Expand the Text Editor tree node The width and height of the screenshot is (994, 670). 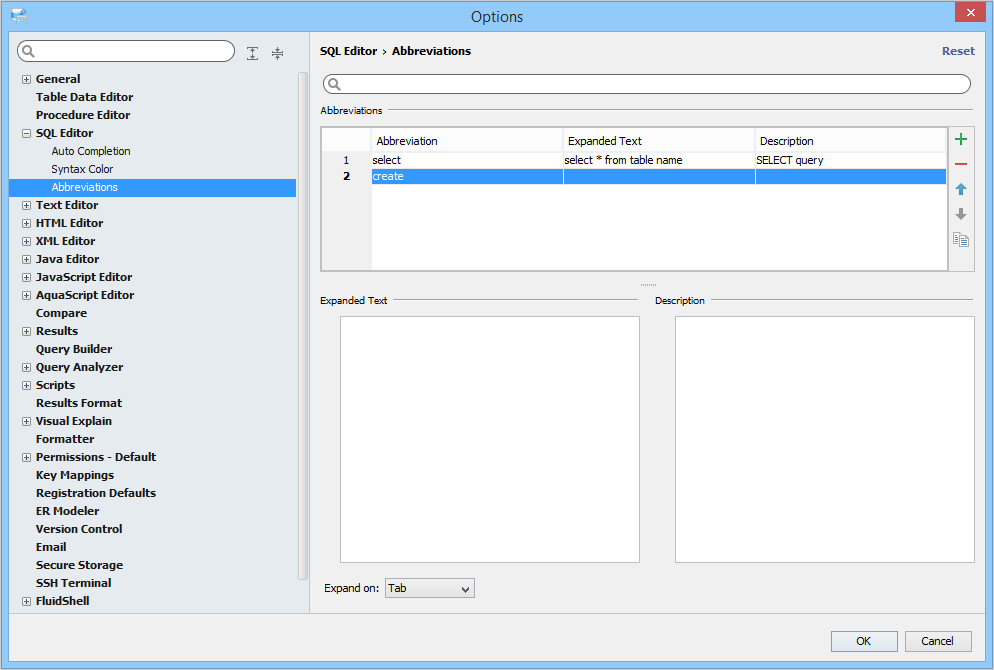coord(26,205)
